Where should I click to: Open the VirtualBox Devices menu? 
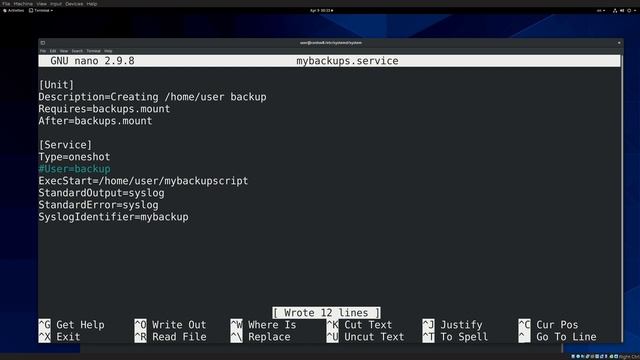pyautogui.click(x=74, y=4)
